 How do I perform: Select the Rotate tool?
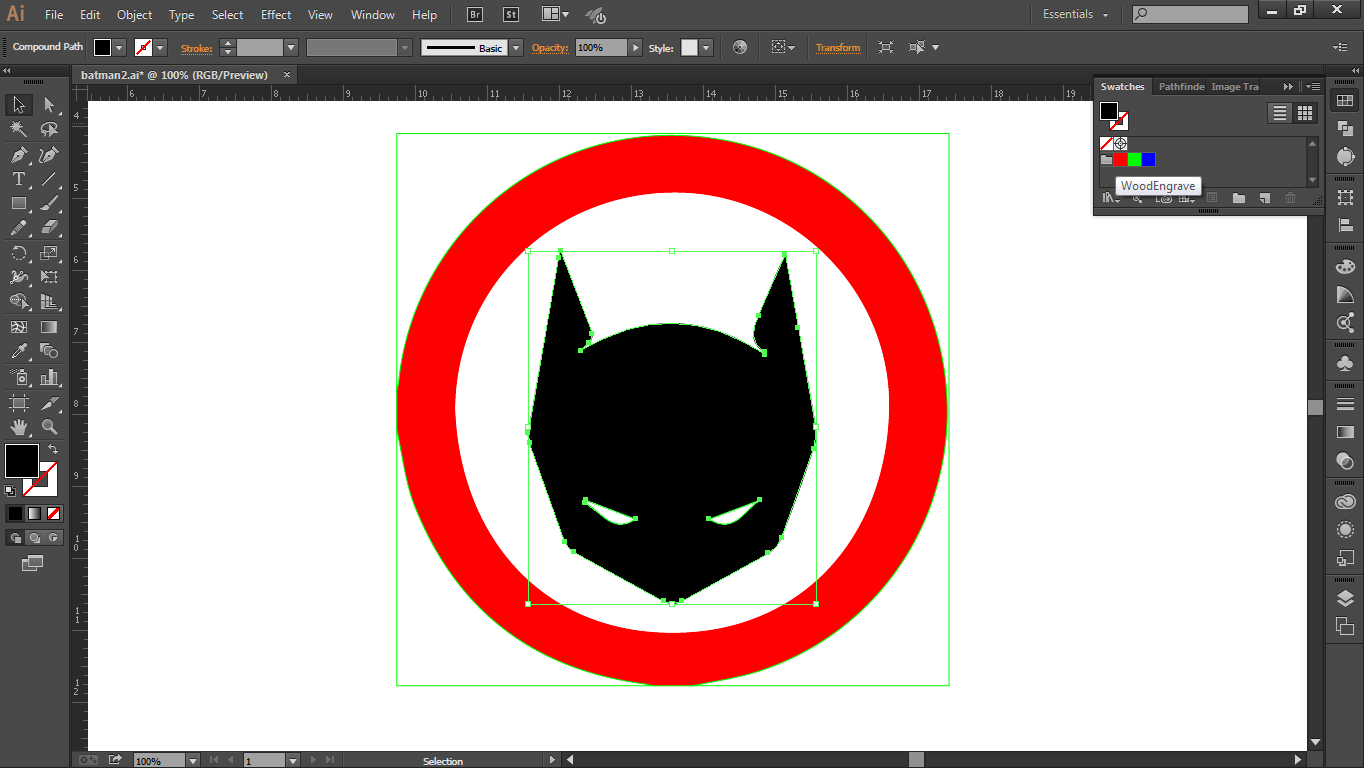click(19, 253)
